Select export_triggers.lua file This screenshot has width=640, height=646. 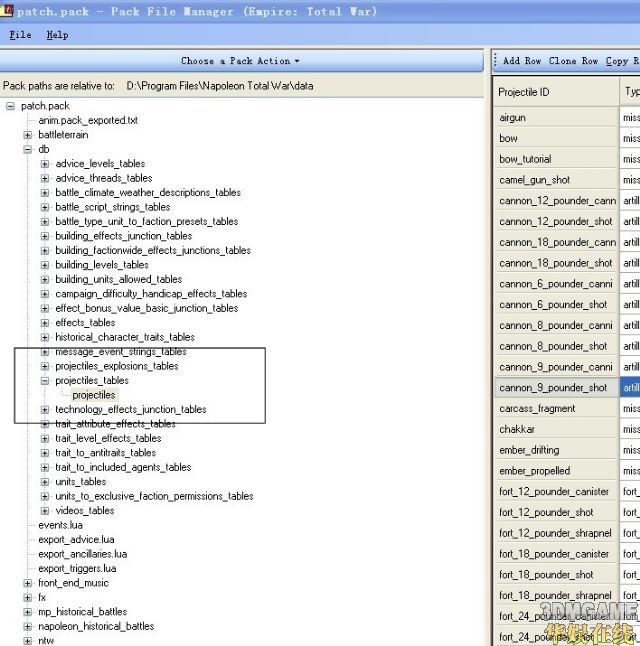(77, 569)
